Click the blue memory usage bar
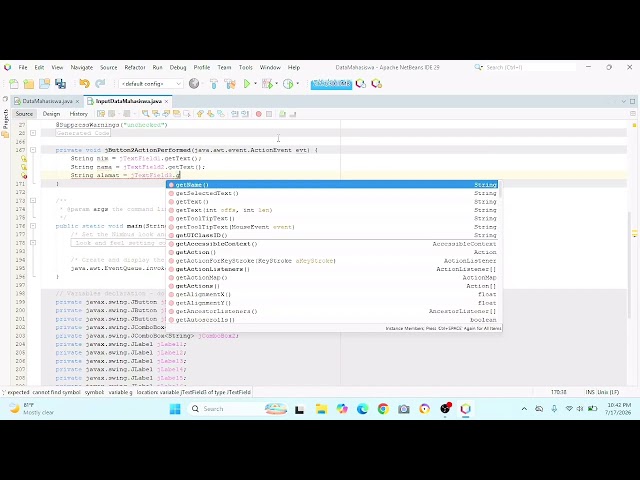Image resolution: width=640 pixels, height=480 pixels. pos(331,84)
